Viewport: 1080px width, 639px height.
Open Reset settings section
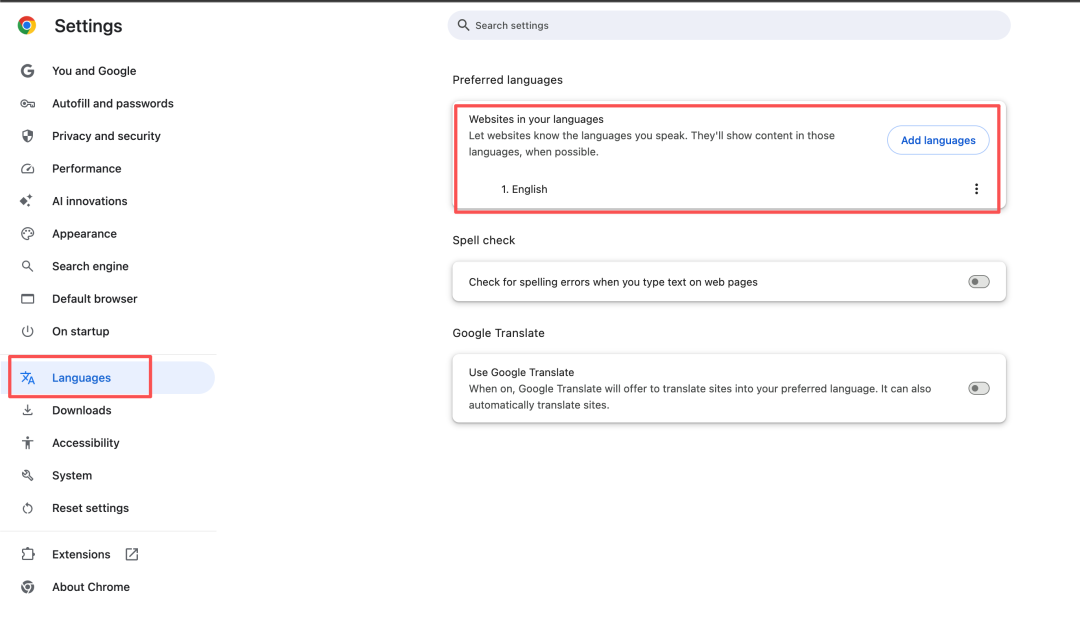(90, 509)
